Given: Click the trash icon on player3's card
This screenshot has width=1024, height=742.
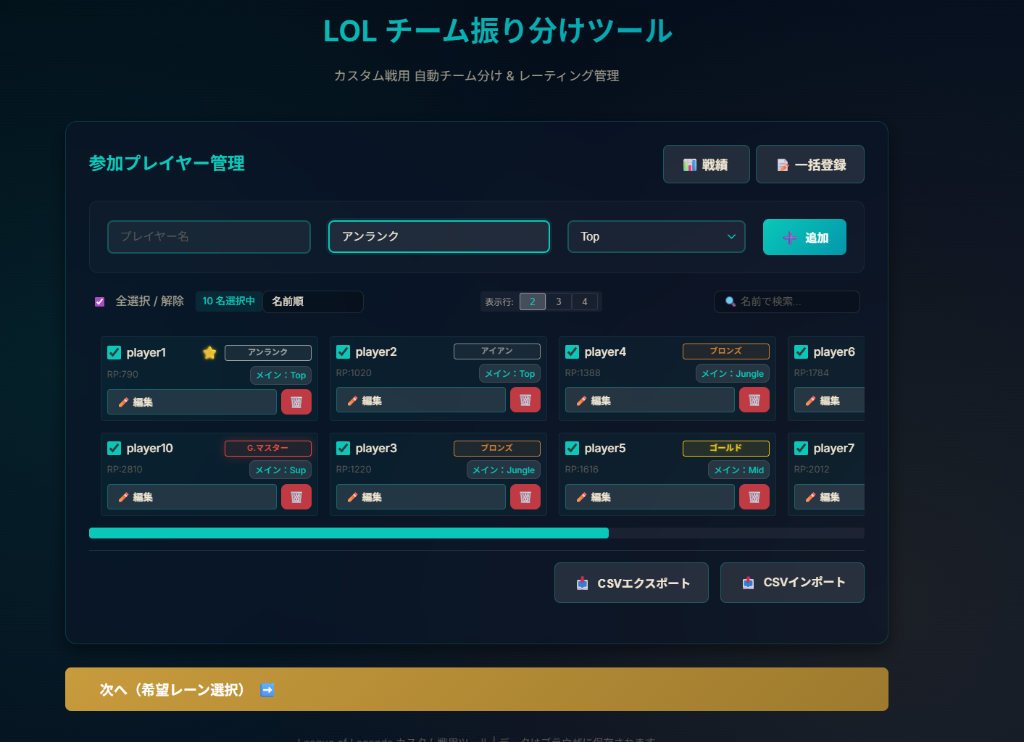Looking at the screenshot, I should point(525,497).
